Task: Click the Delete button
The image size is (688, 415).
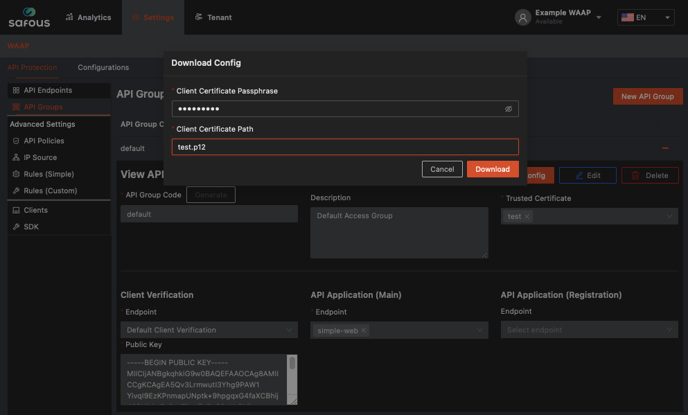Action: pos(650,175)
